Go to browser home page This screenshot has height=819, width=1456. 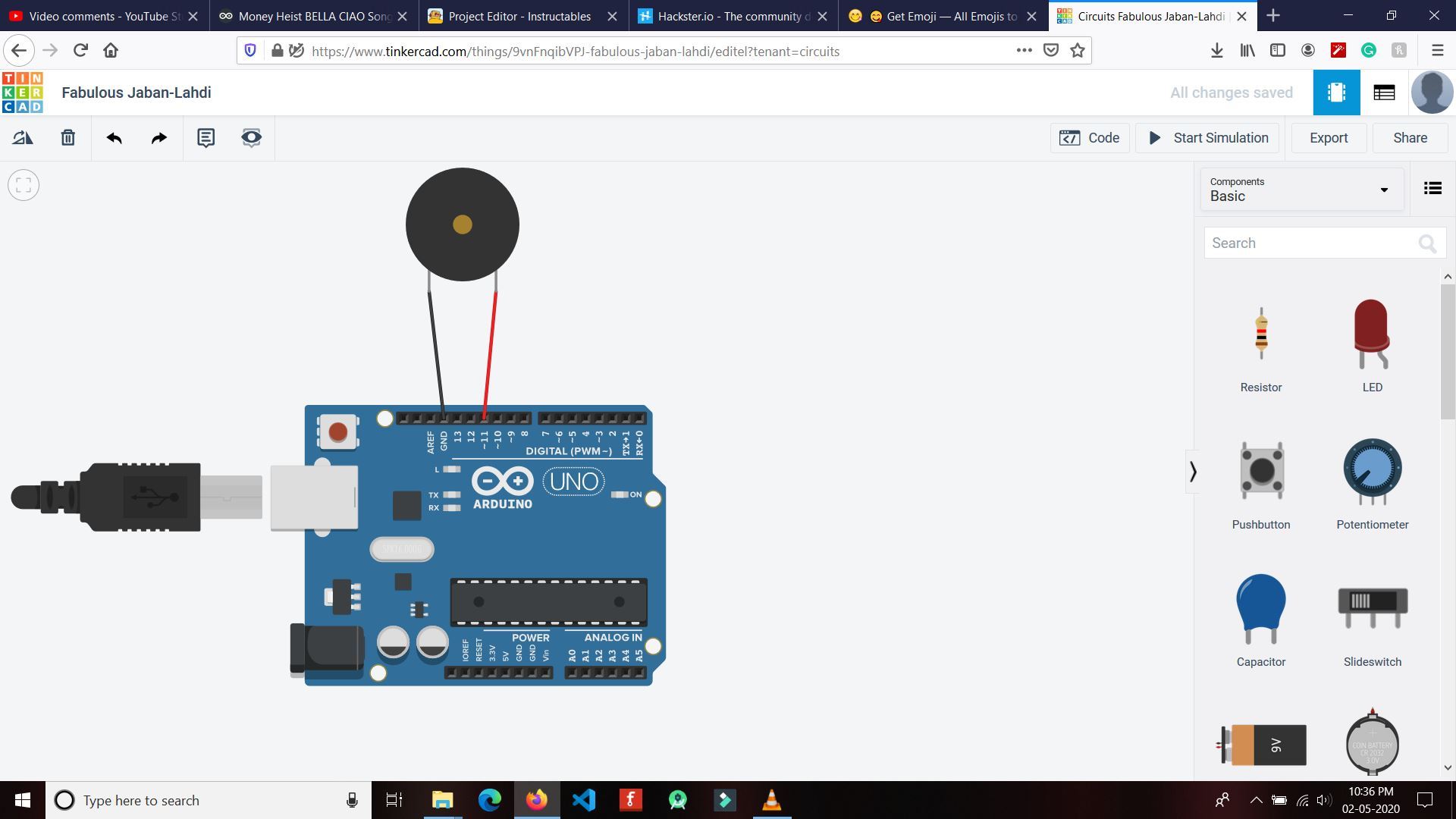pyautogui.click(x=111, y=51)
